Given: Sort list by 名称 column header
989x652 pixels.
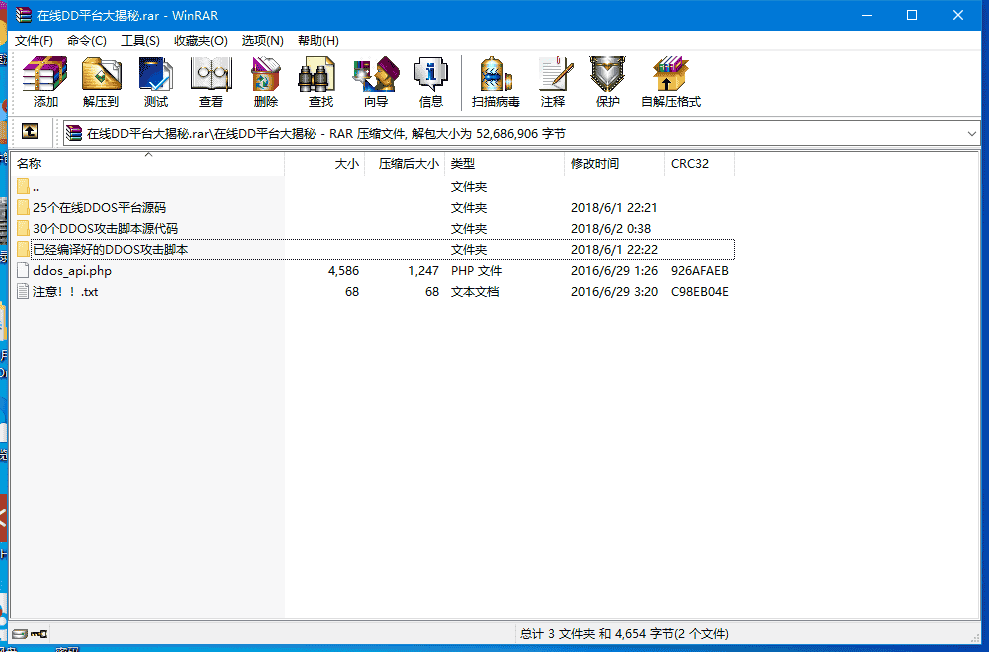Looking at the screenshot, I should tap(30, 164).
